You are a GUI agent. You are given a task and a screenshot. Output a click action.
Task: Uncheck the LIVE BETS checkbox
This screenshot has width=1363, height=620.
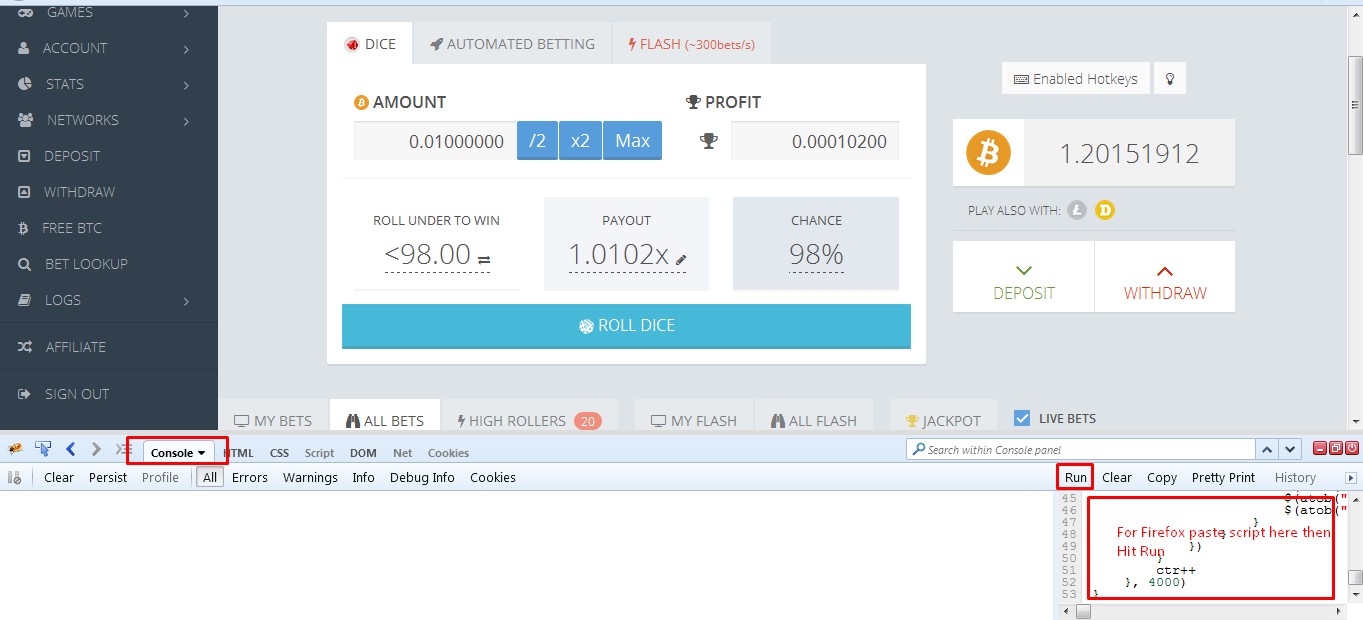click(x=1024, y=418)
